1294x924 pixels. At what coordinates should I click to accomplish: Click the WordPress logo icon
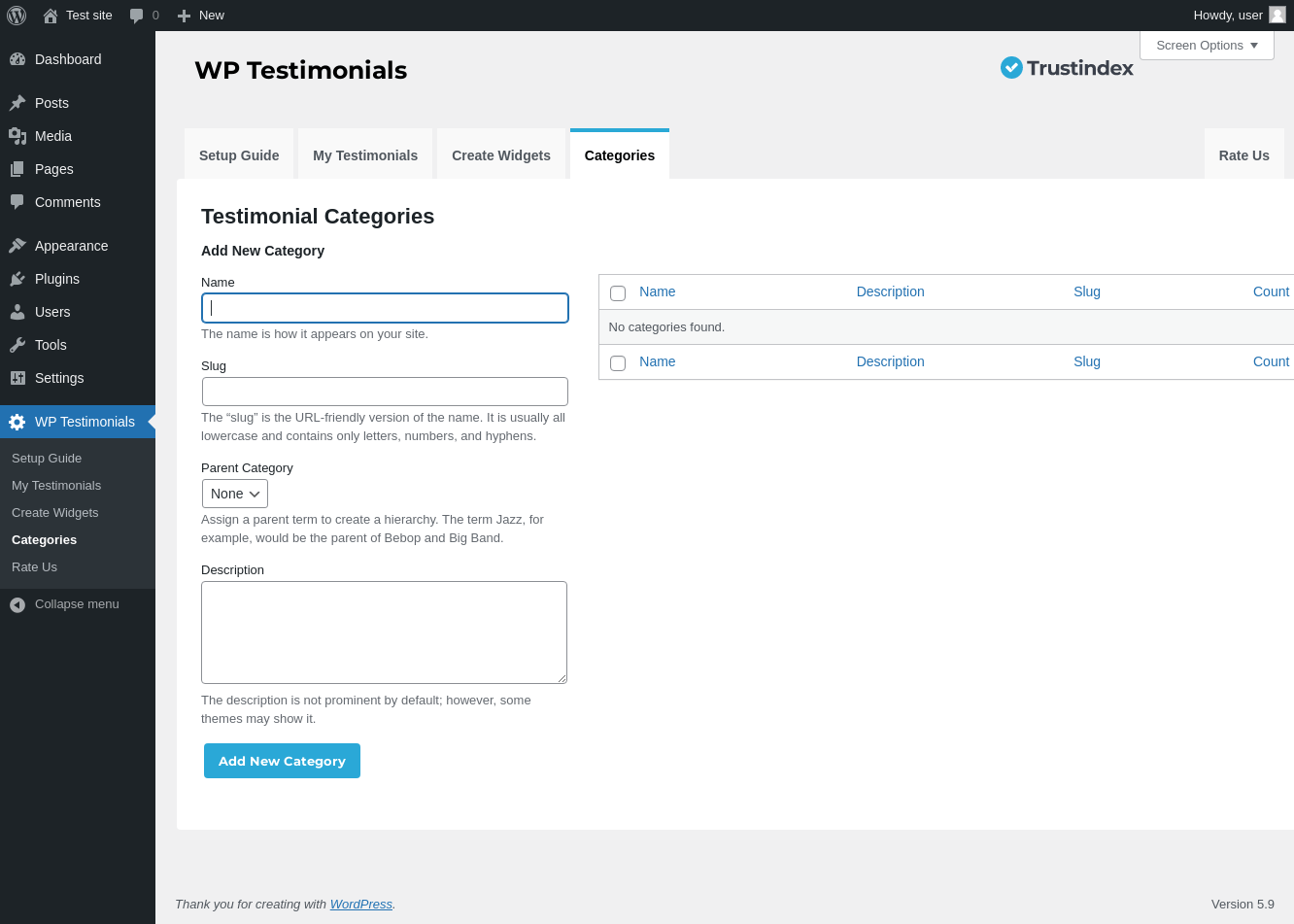tap(17, 16)
